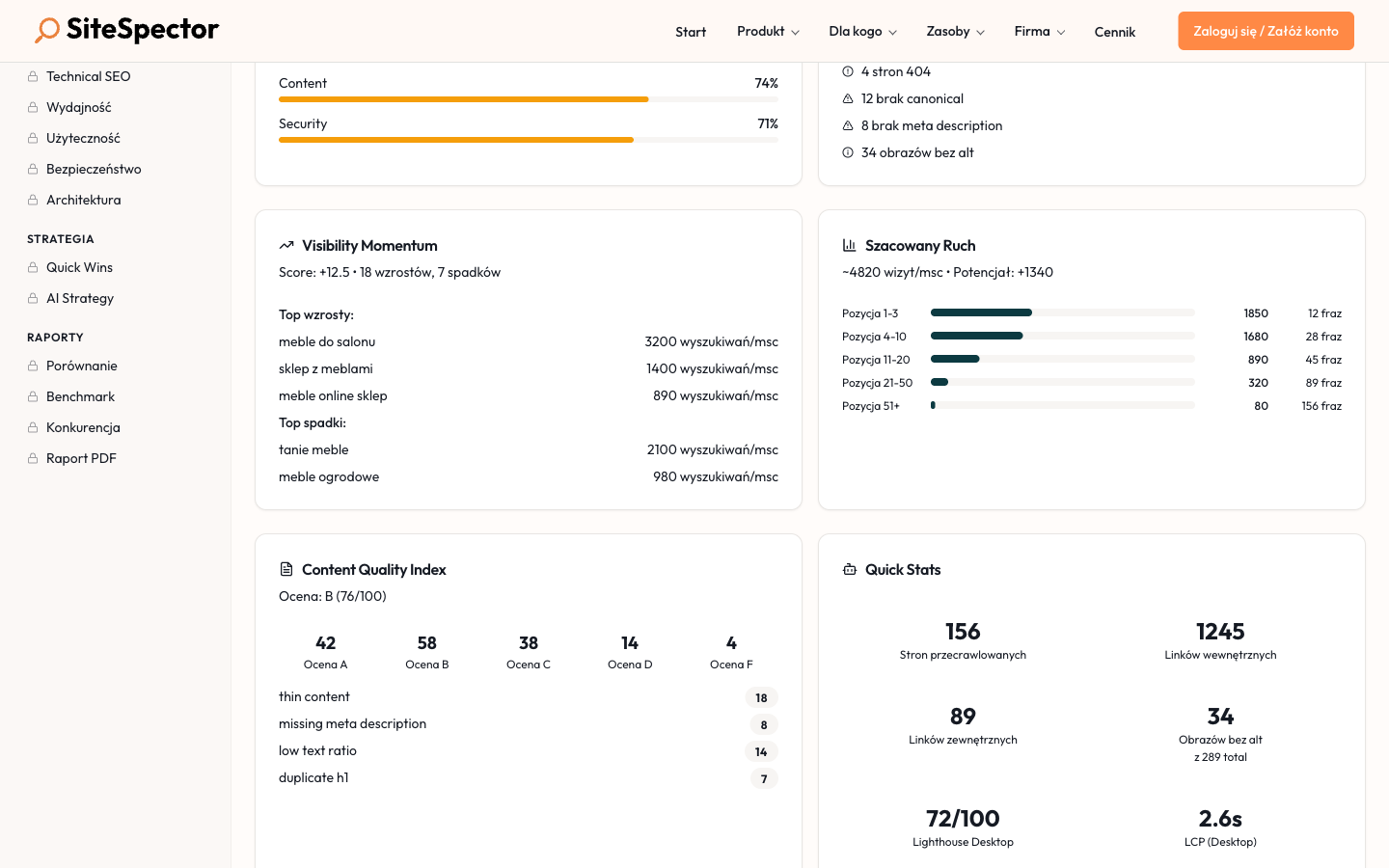This screenshot has width=1389, height=868.
Task: Click the Security 71% progress bar
Action: point(529,140)
